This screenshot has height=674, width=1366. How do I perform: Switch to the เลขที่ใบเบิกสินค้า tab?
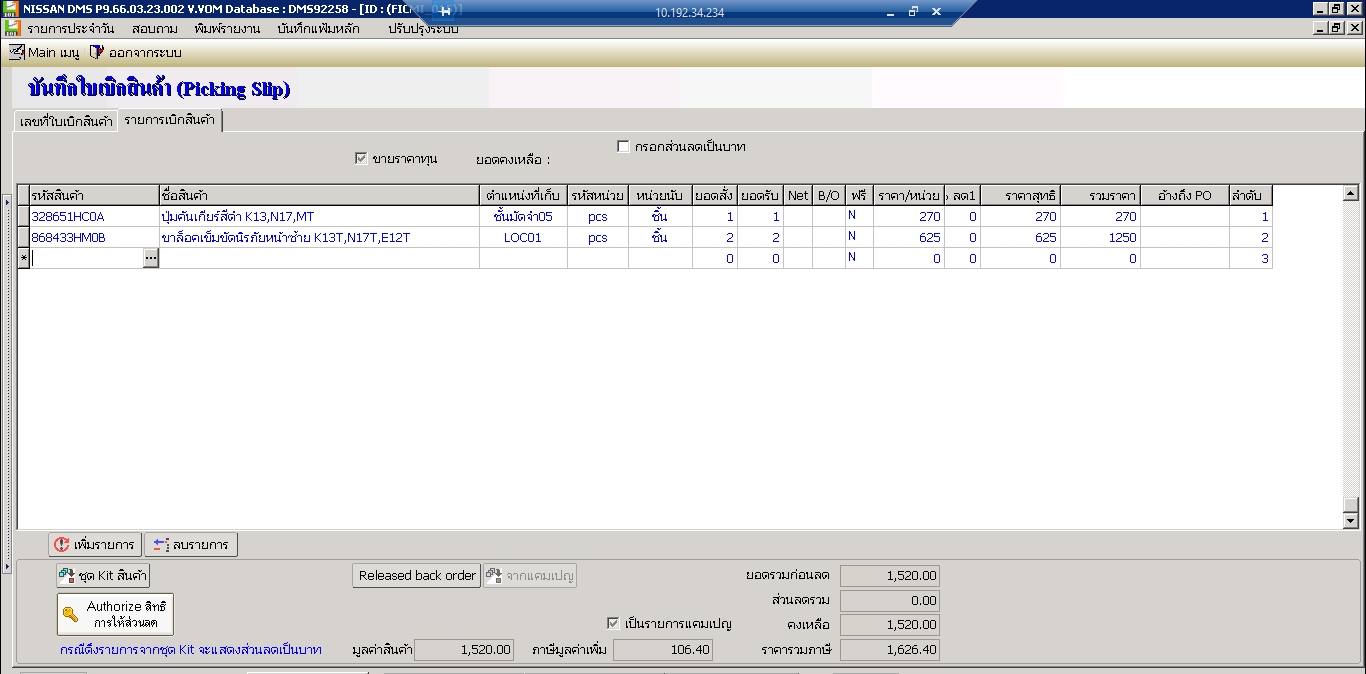(66, 122)
